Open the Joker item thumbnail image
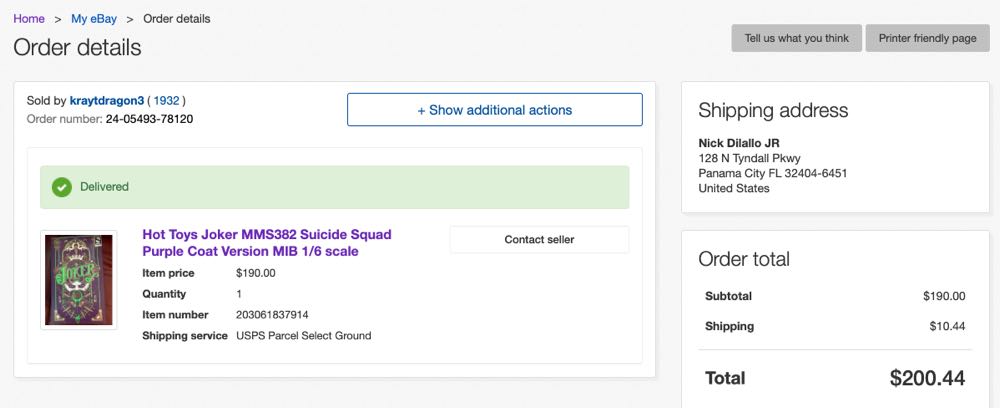This screenshot has height=408, width=1000. [78, 279]
